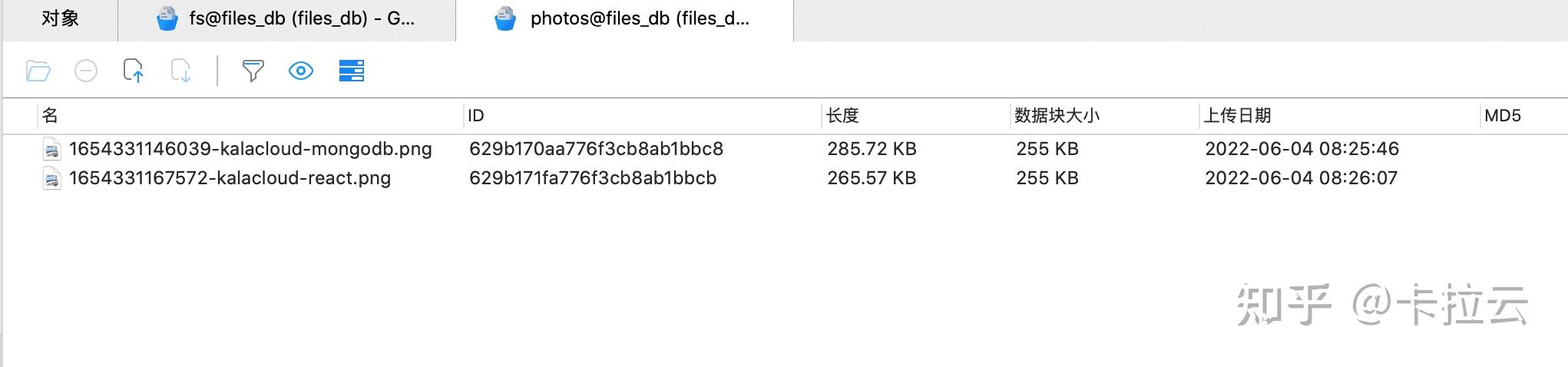
Task: Click the download file icon
Action: click(181, 71)
